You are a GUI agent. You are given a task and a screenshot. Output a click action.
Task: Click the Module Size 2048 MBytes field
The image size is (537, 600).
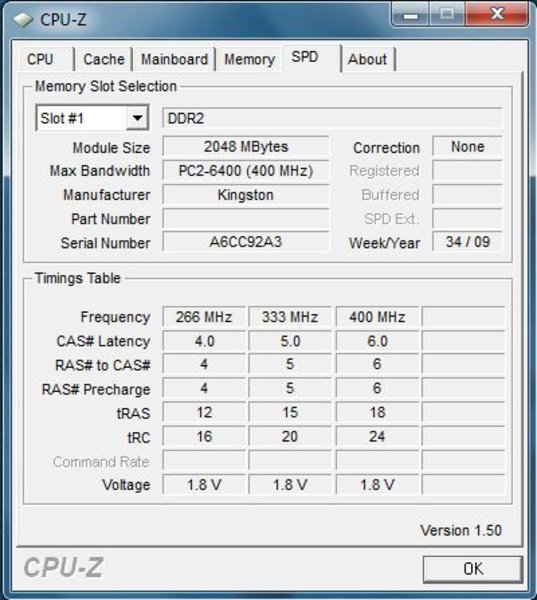point(246,147)
